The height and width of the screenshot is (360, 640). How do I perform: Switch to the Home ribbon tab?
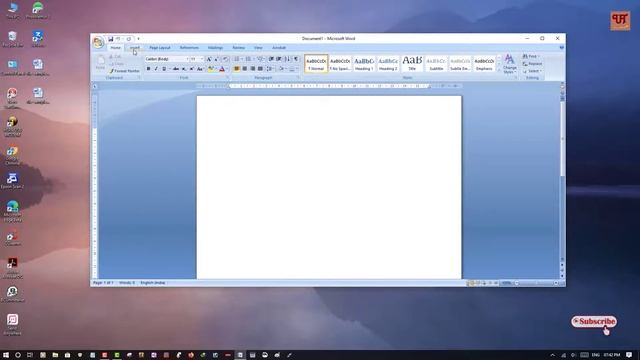pyautogui.click(x=116, y=48)
